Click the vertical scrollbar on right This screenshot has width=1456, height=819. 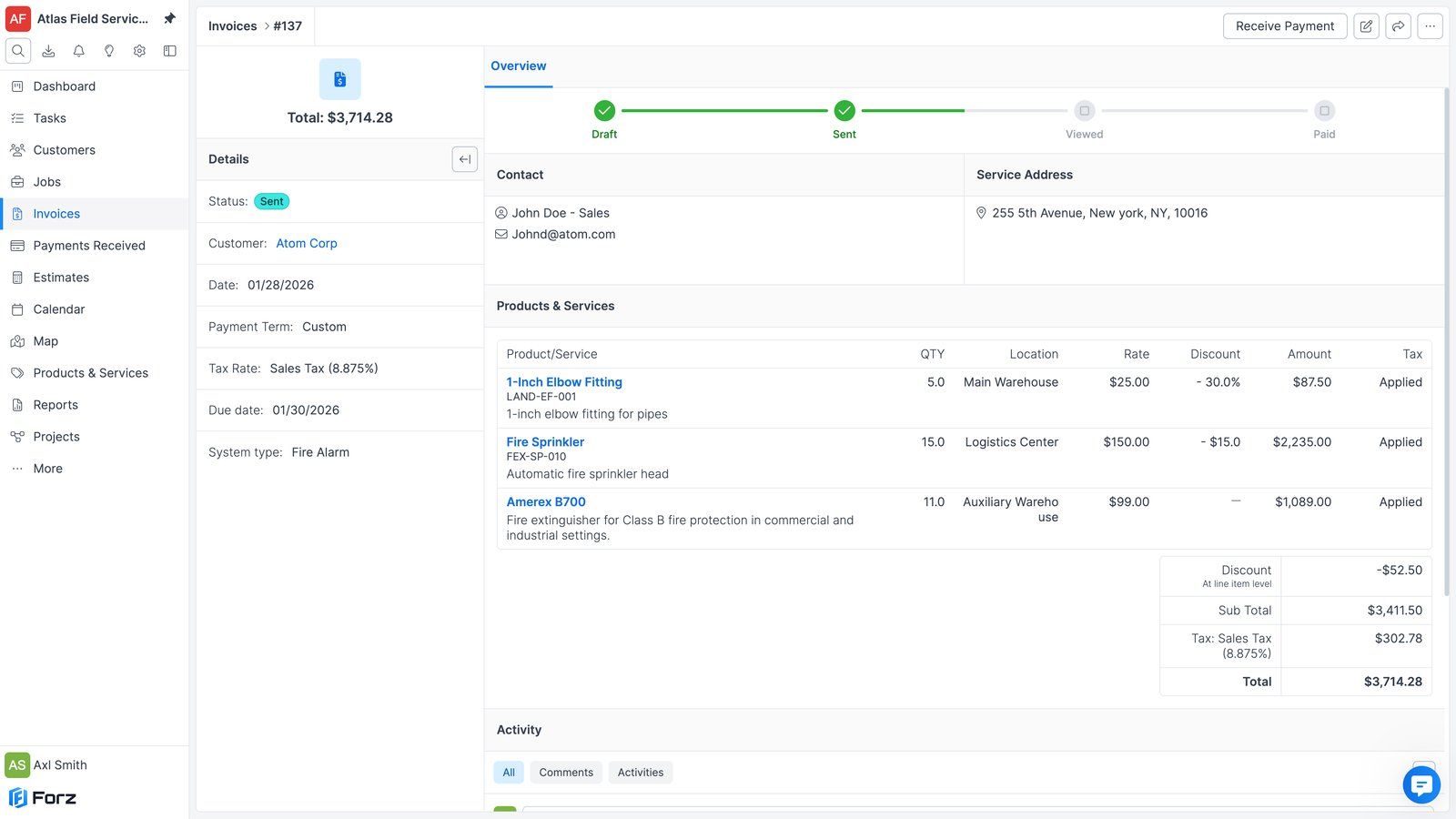(1447, 342)
